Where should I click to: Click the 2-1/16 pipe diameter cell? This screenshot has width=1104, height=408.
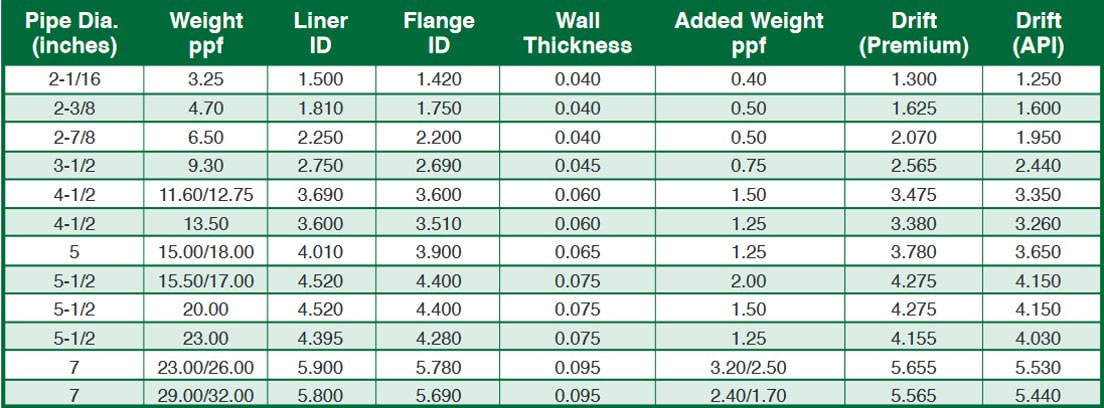tap(73, 79)
